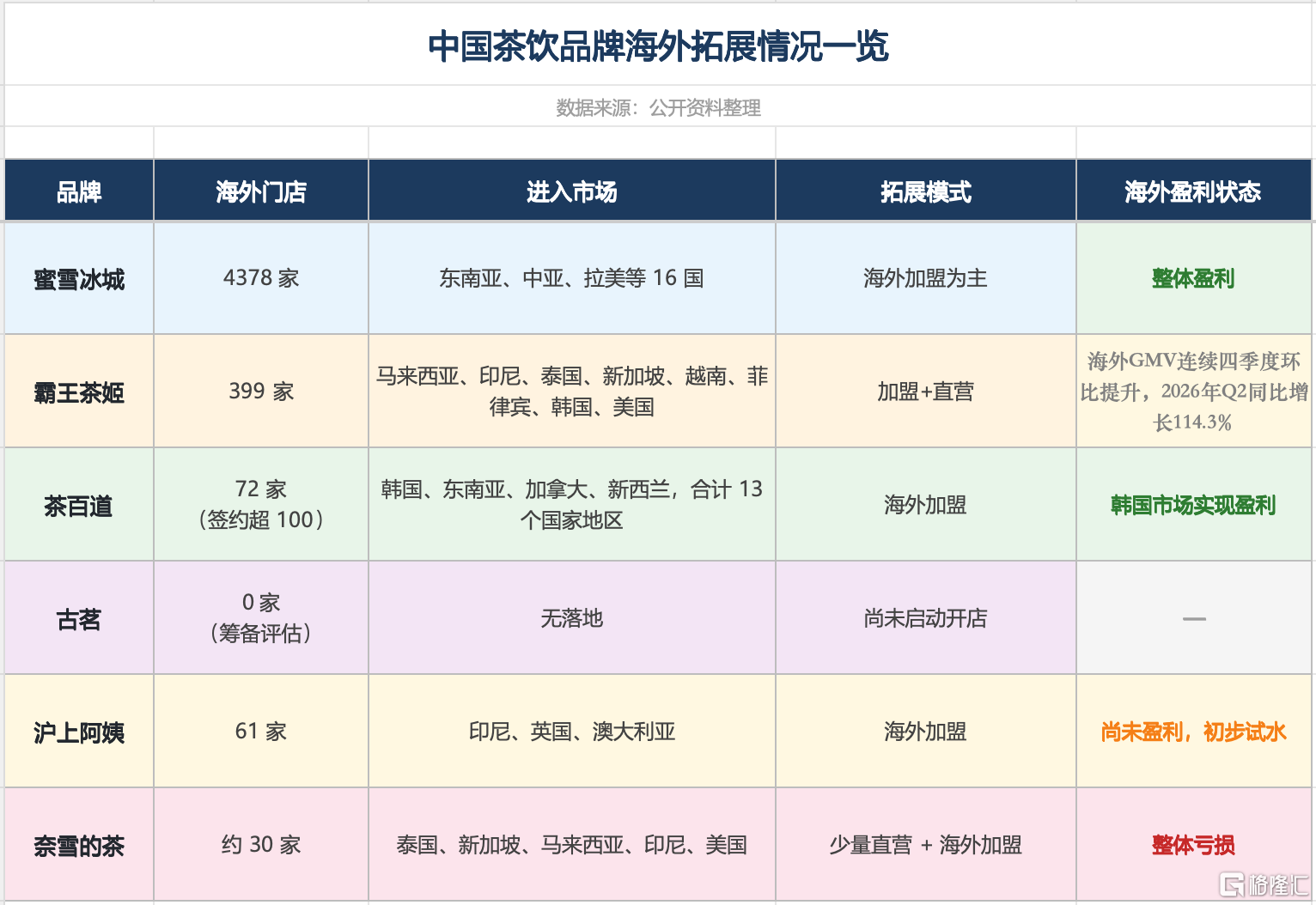Image resolution: width=1316 pixels, height=905 pixels.
Task: Click the red 整体亏损 cell
Action: click(1193, 845)
